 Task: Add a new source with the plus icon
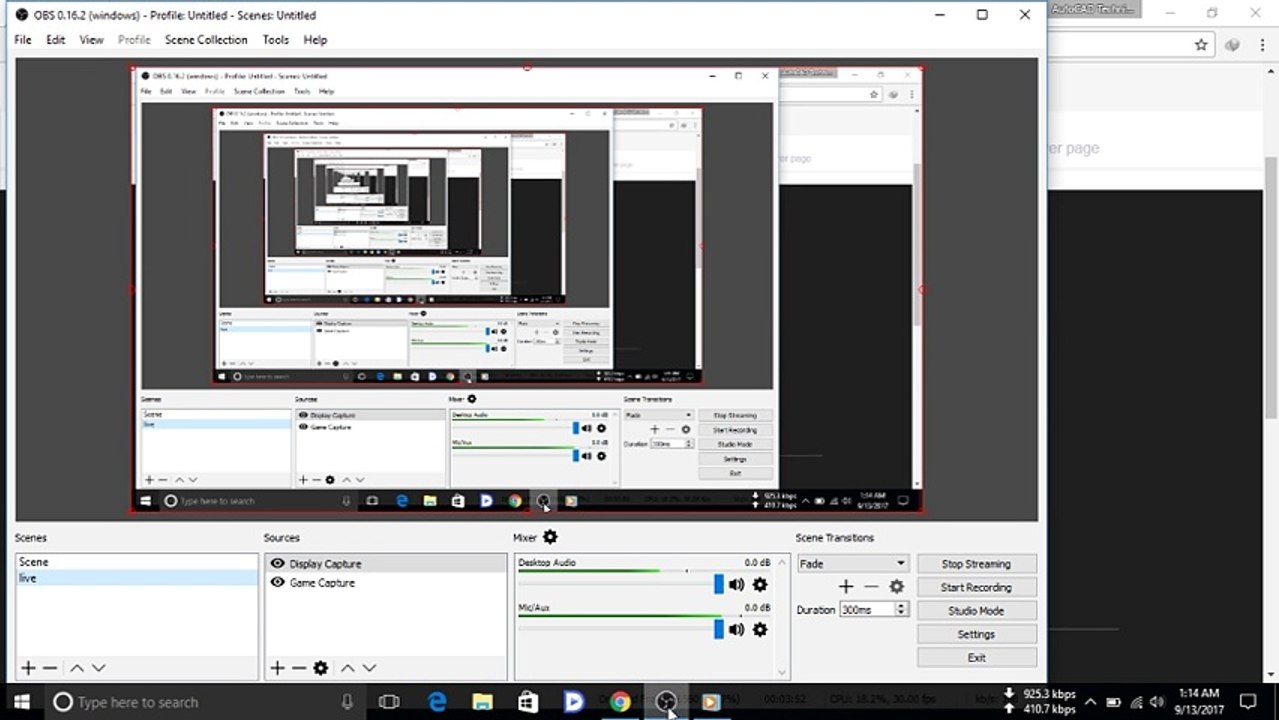[x=277, y=668]
